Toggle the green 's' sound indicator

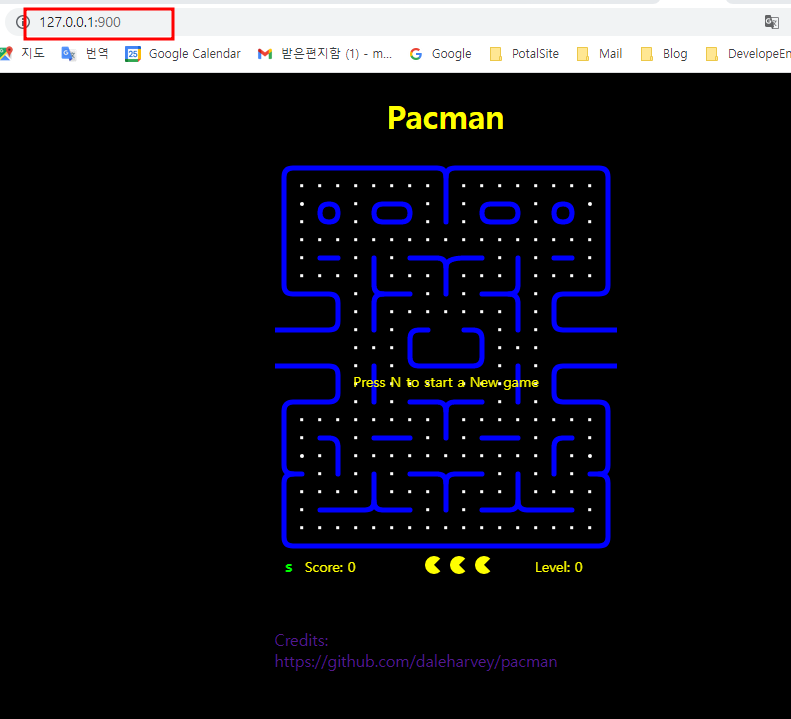tap(289, 568)
